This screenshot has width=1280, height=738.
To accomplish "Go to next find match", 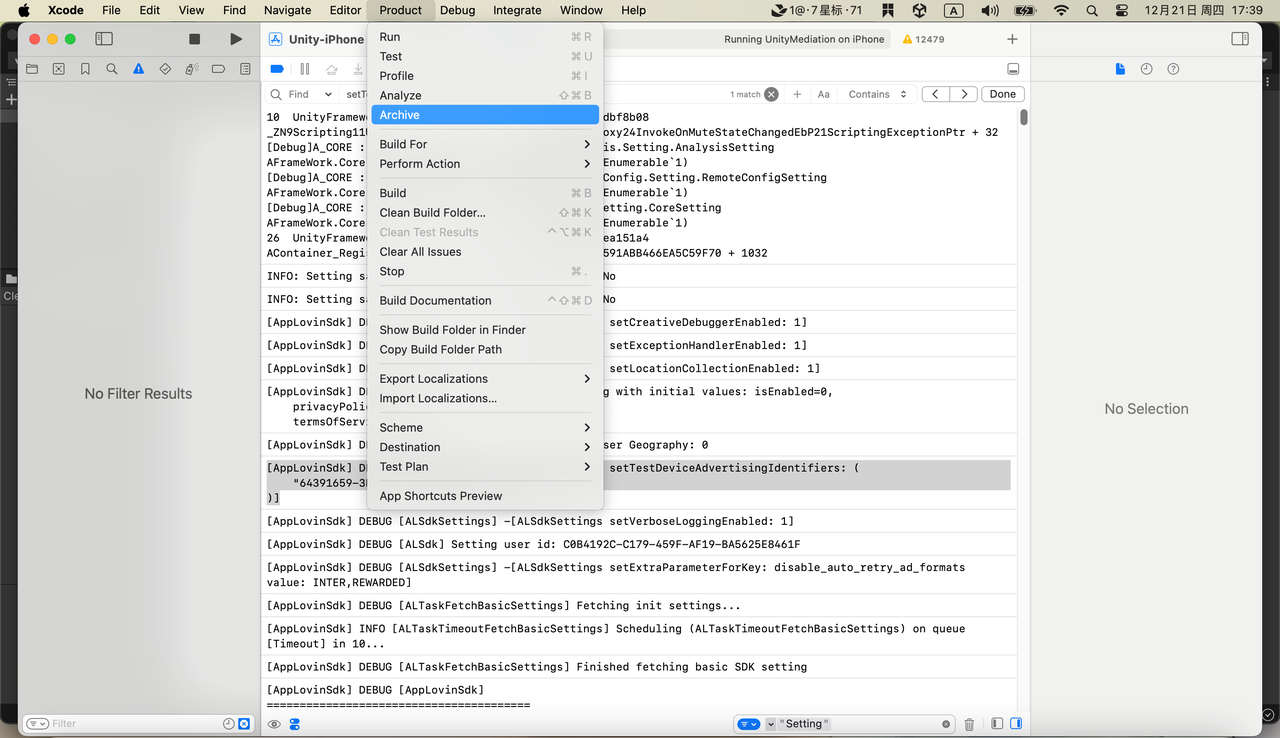I will coord(963,94).
